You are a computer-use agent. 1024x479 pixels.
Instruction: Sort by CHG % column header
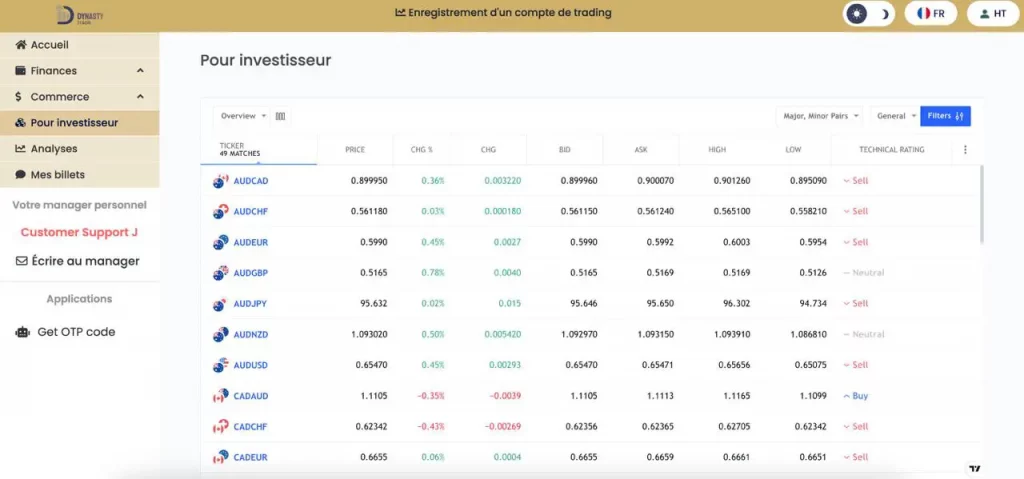coord(421,150)
